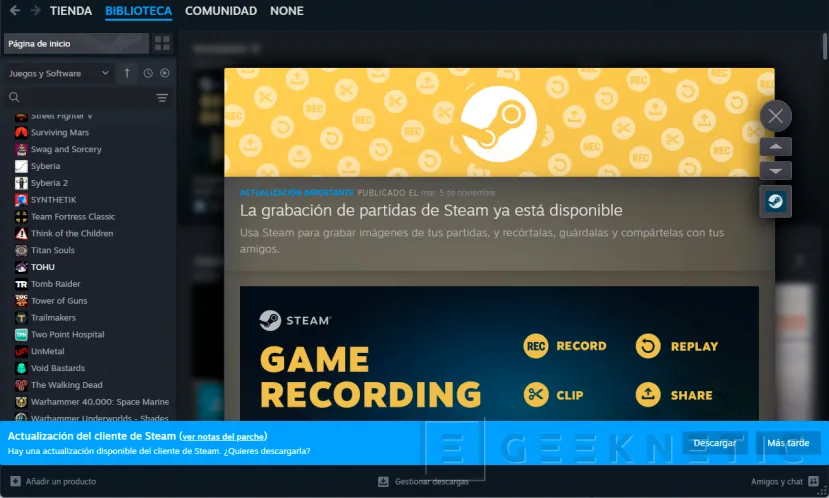Select Surviving Mars in library
This screenshot has width=829, height=498.
coord(60,132)
